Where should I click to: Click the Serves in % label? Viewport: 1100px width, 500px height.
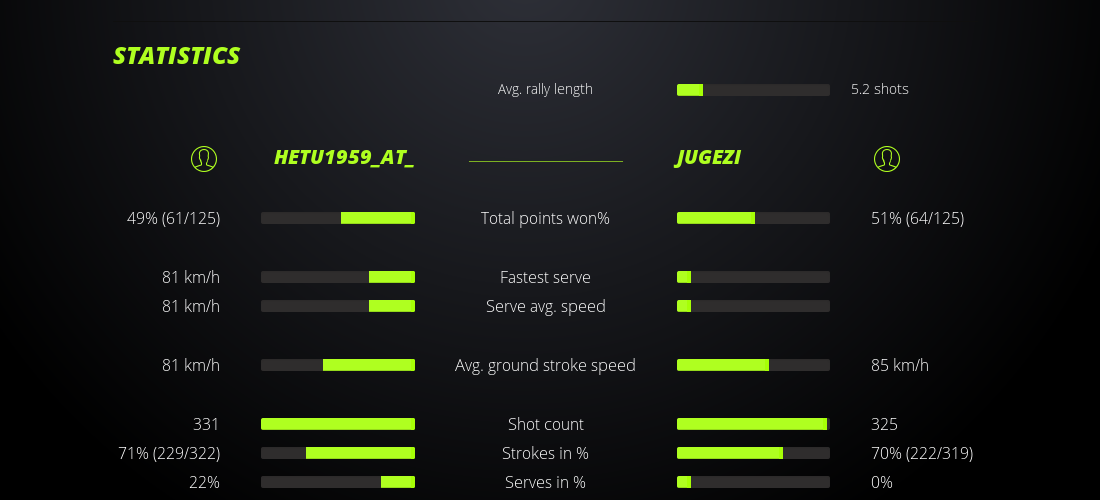(x=545, y=482)
